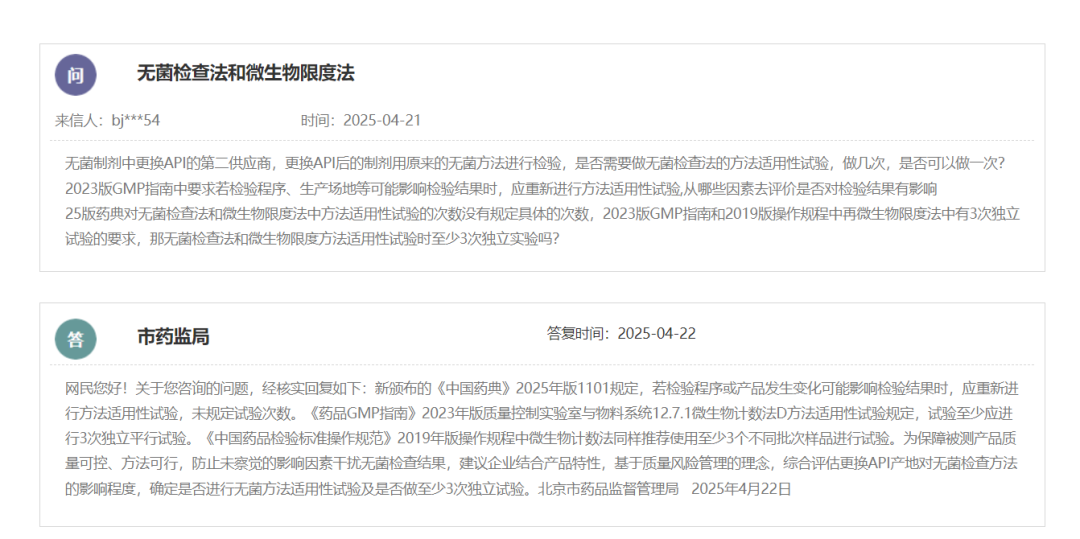Click the reply time 答复时间：2025-04-22
The height and width of the screenshot is (539, 1080).
tap(621, 334)
